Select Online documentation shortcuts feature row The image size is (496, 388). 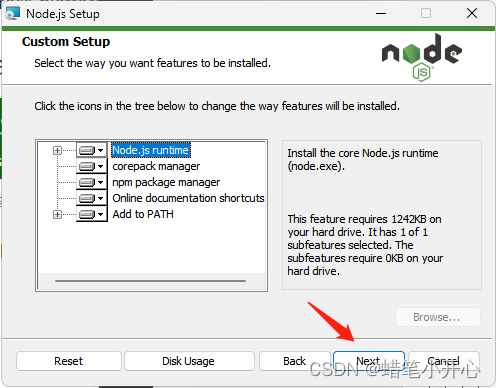188,198
